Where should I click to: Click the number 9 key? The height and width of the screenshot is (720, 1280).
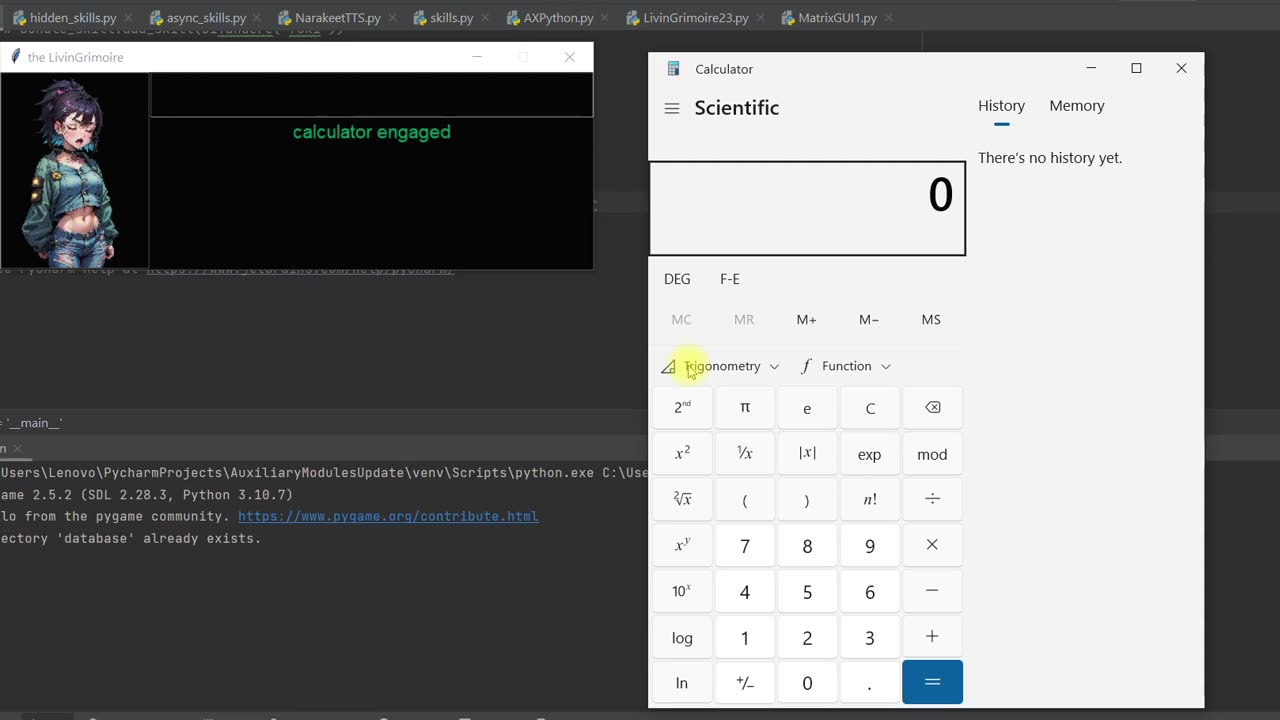point(870,545)
